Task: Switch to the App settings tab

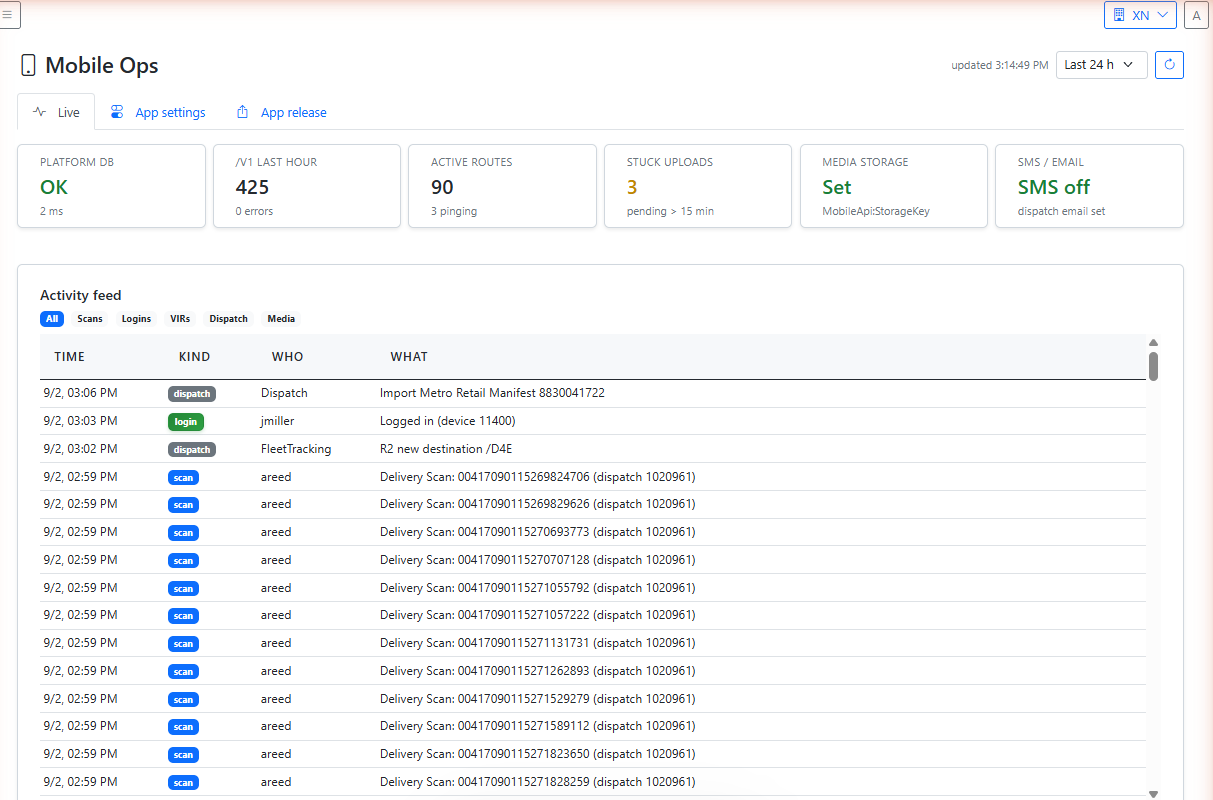Action: (158, 112)
